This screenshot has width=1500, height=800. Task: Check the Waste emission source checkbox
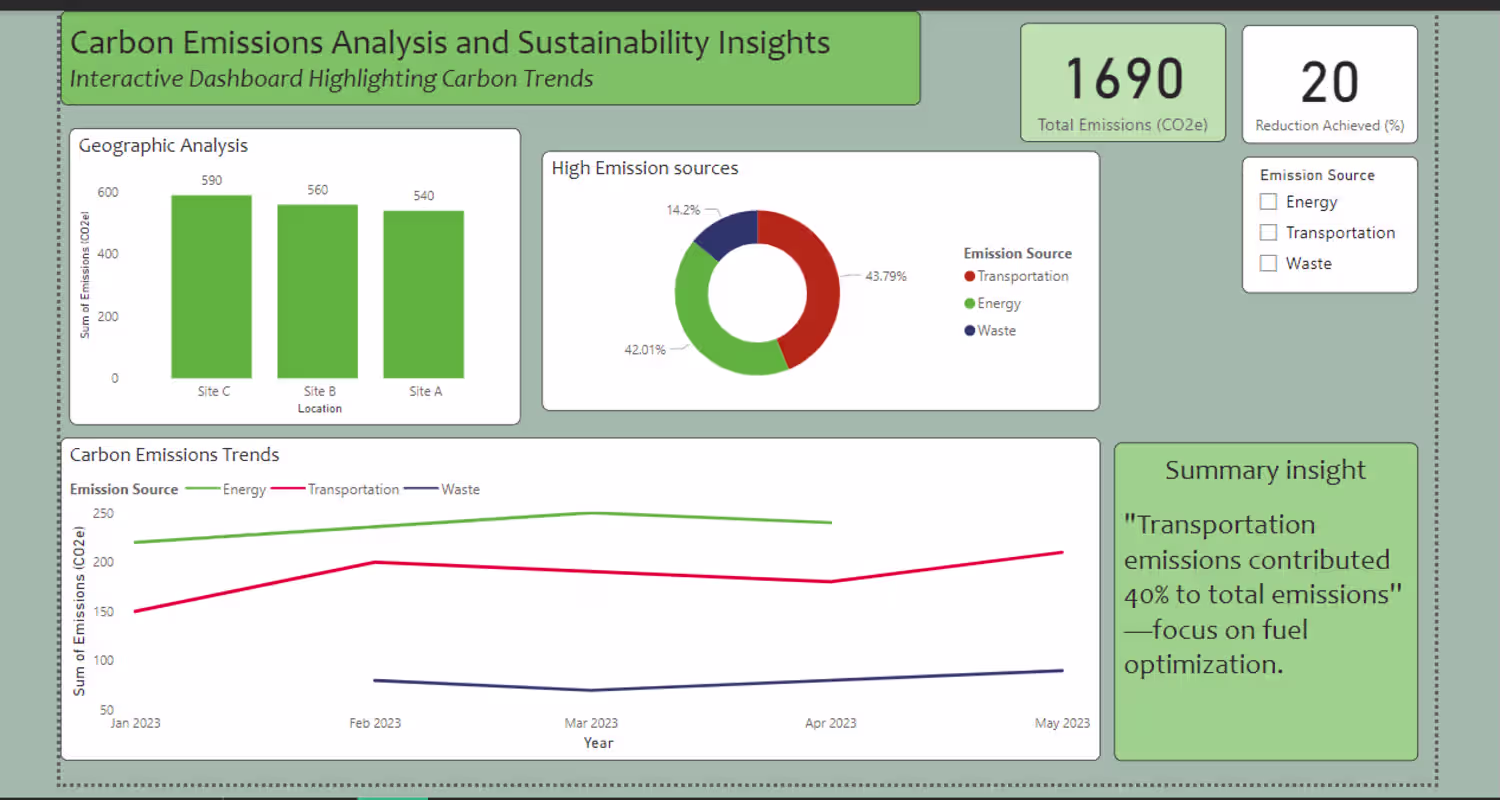(1268, 264)
